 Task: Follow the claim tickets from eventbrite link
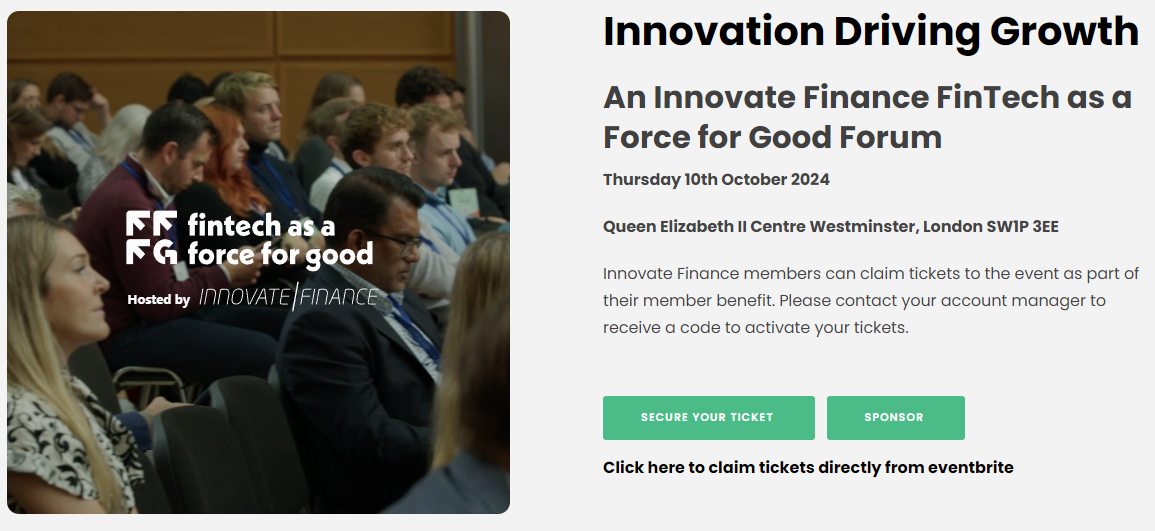click(x=808, y=468)
